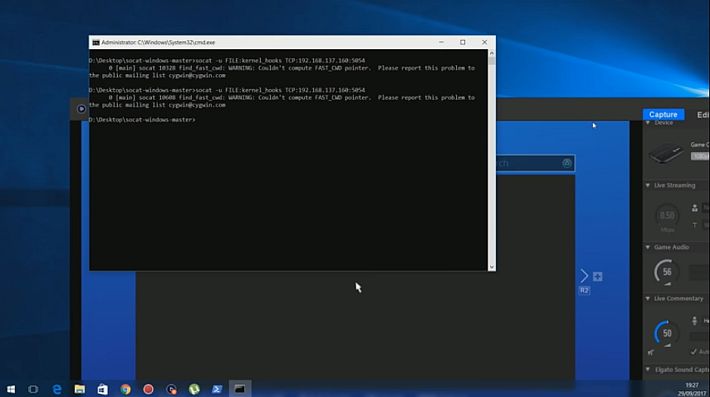
Task: Open the Windows Start menu
Action: point(11,389)
